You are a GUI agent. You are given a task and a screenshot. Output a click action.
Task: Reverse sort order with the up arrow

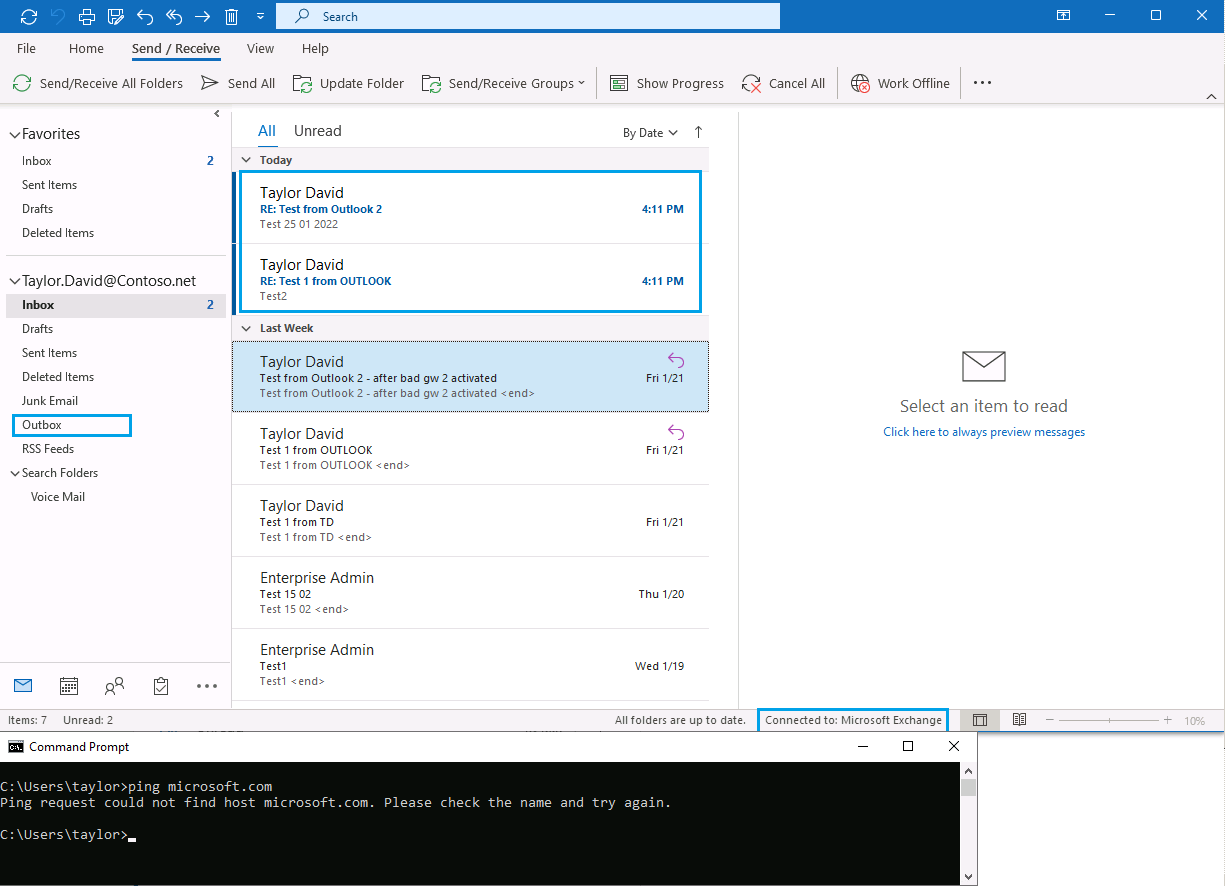[698, 133]
